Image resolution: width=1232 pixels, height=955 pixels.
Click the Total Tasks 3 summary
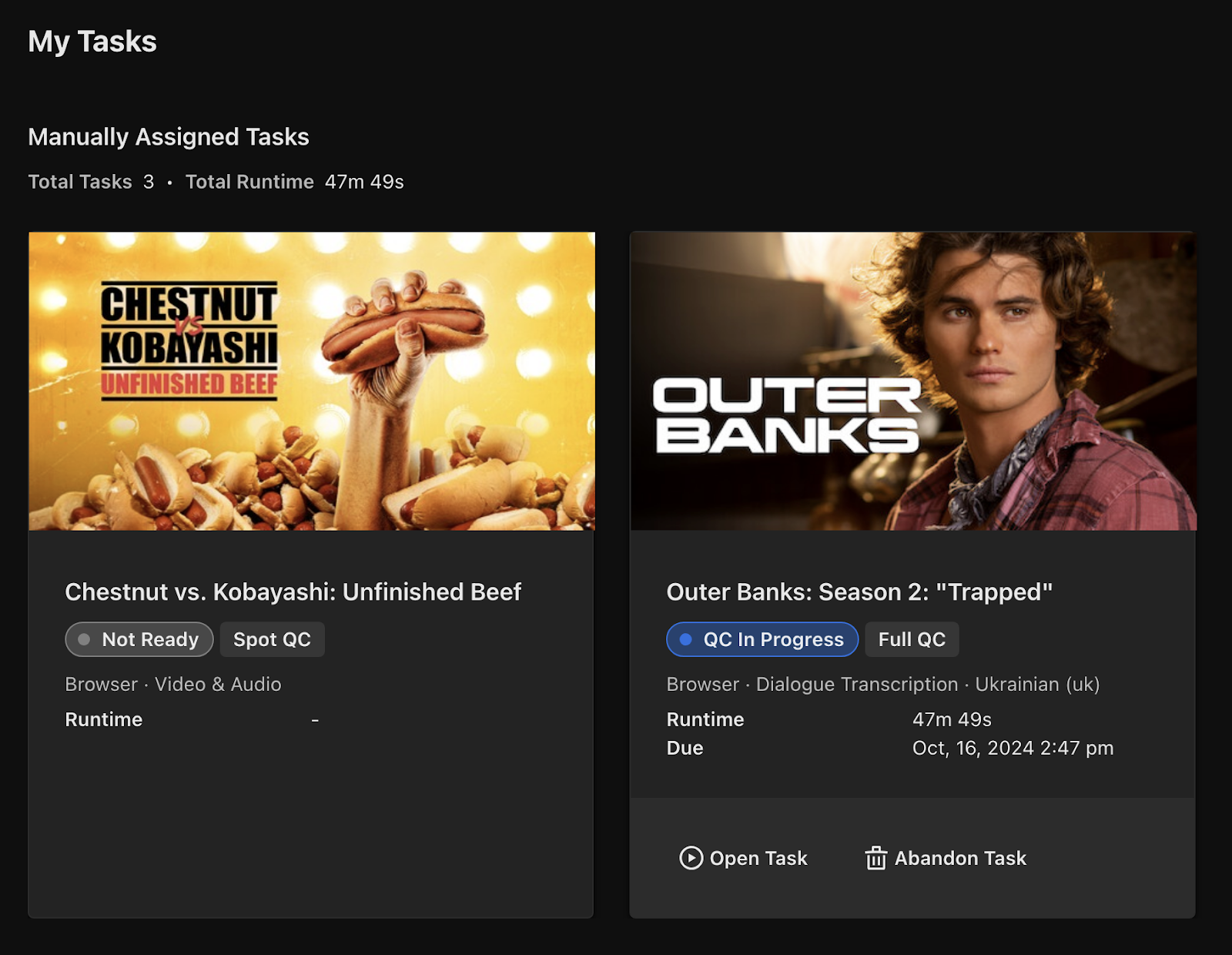coord(91,182)
